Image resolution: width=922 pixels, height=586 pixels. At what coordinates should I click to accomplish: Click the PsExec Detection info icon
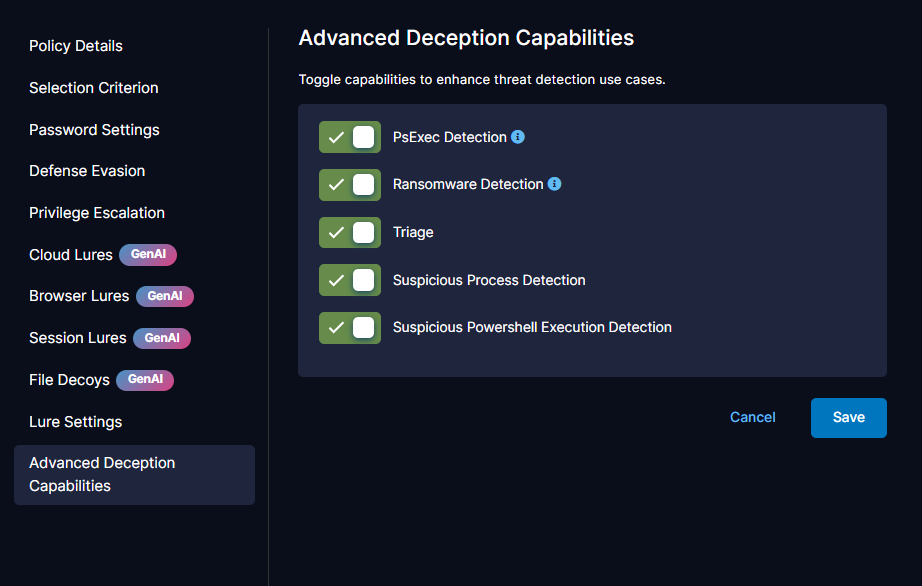(x=518, y=137)
